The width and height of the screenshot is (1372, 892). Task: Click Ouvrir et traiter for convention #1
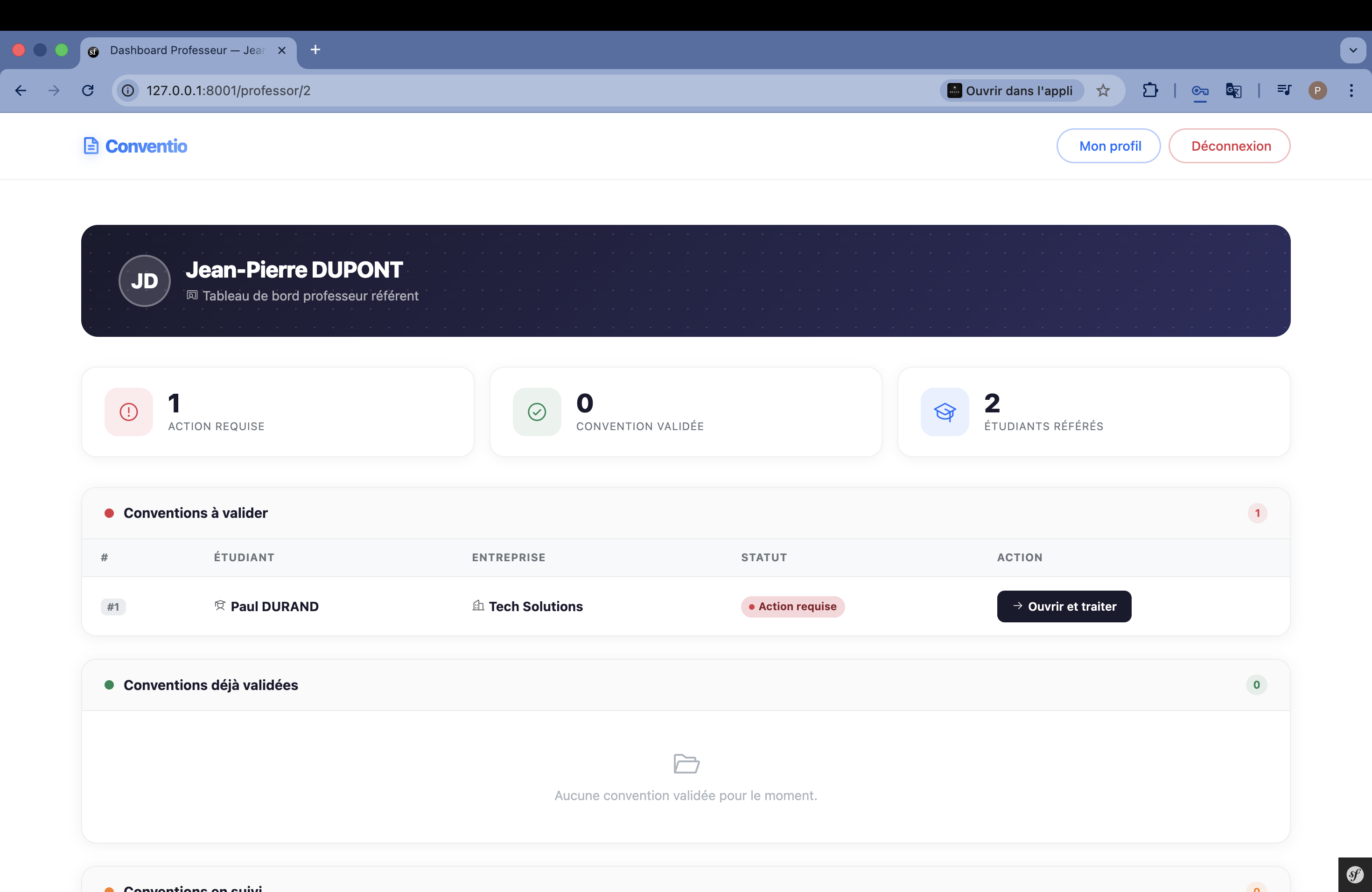click(1064, 606)
